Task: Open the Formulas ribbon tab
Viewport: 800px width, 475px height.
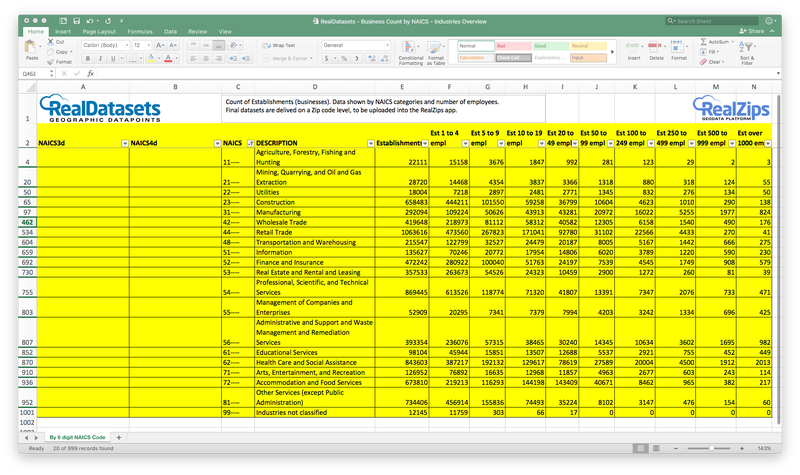Action: click(x=139, y=31)
